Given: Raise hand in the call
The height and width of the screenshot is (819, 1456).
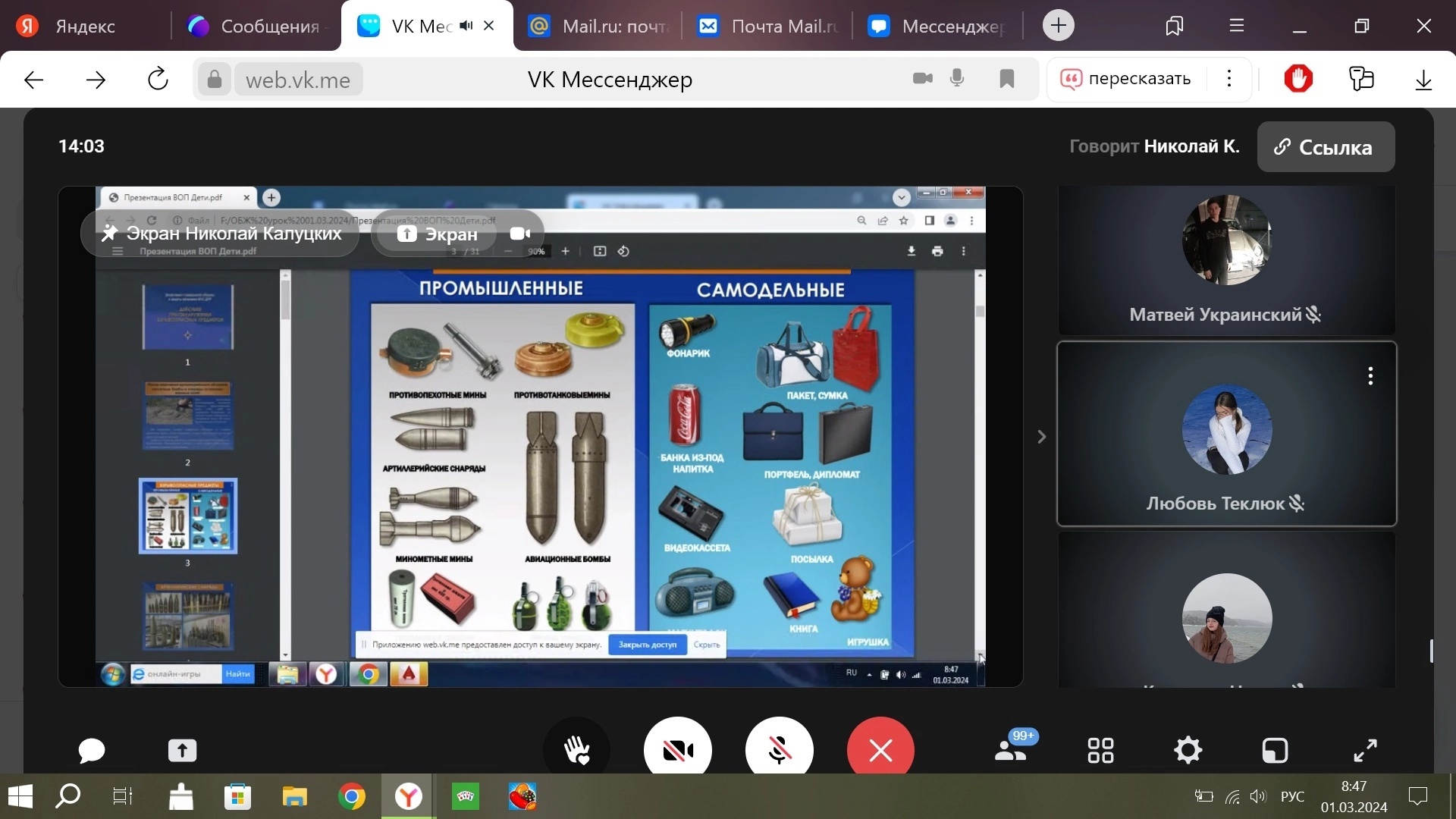Looking at the screenshot, I should pos(577,751).
